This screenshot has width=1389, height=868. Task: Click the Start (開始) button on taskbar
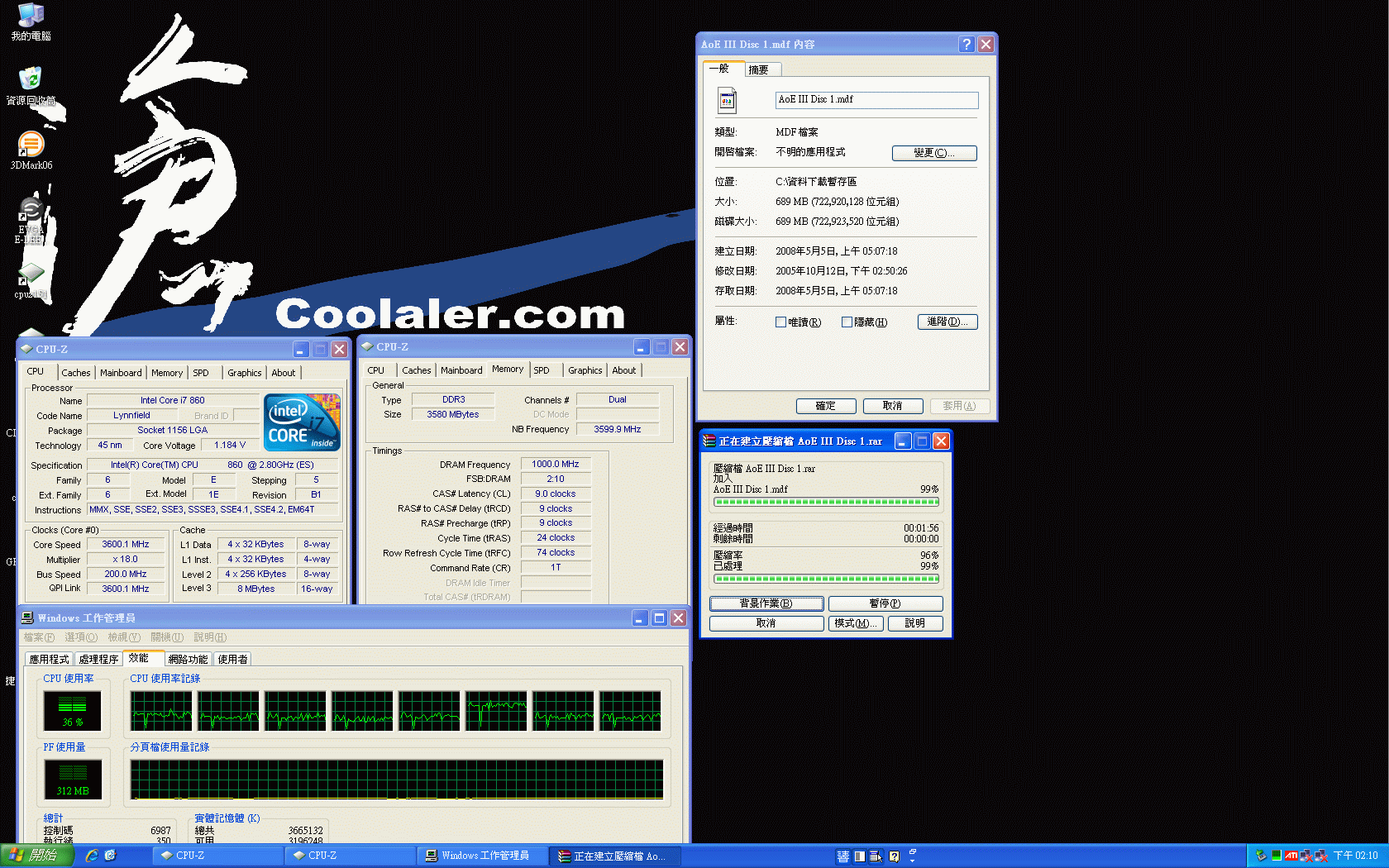point(37,856)
